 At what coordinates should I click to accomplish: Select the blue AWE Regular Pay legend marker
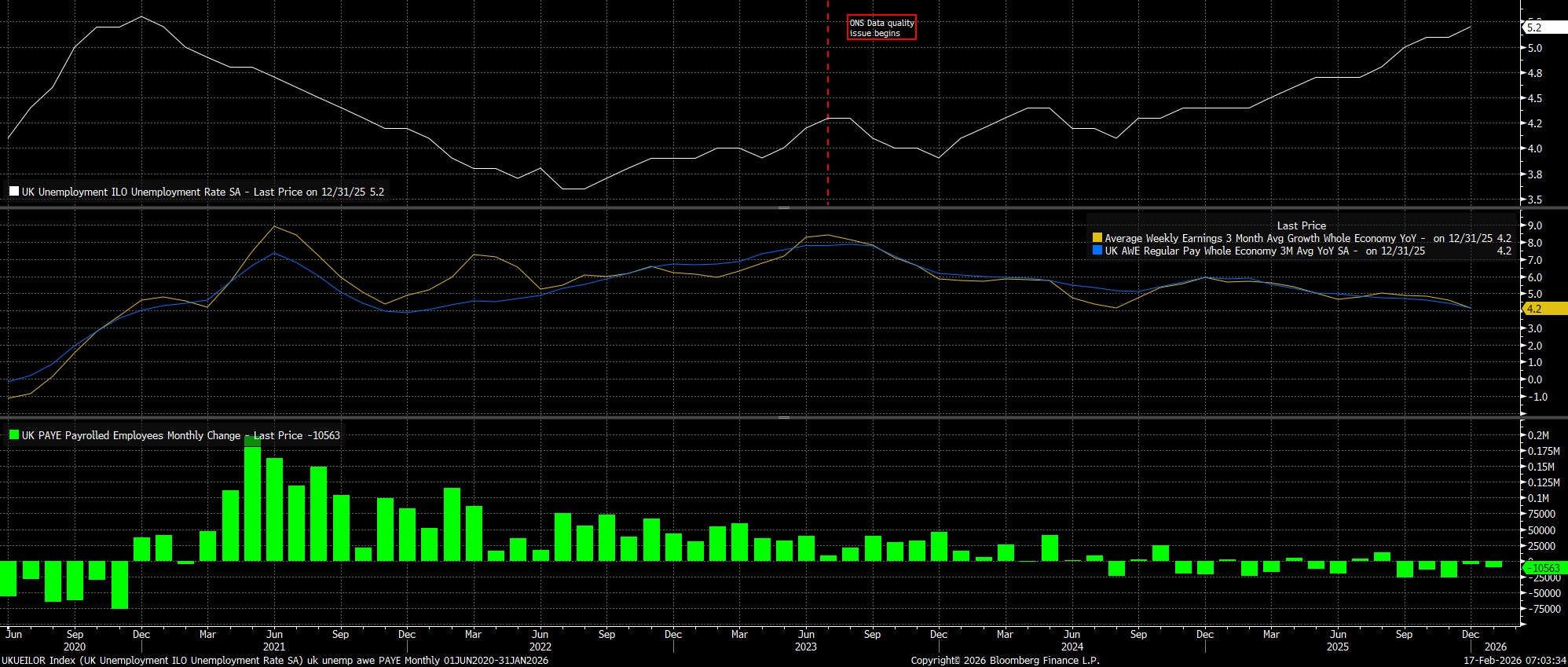point(1097,251)
